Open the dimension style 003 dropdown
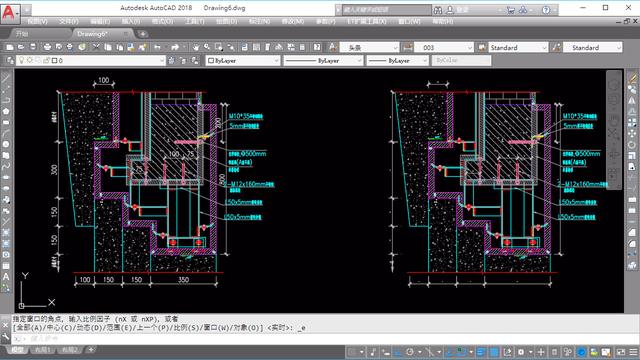640x360 pixels. pyautogui.click(x=444, y=48)
